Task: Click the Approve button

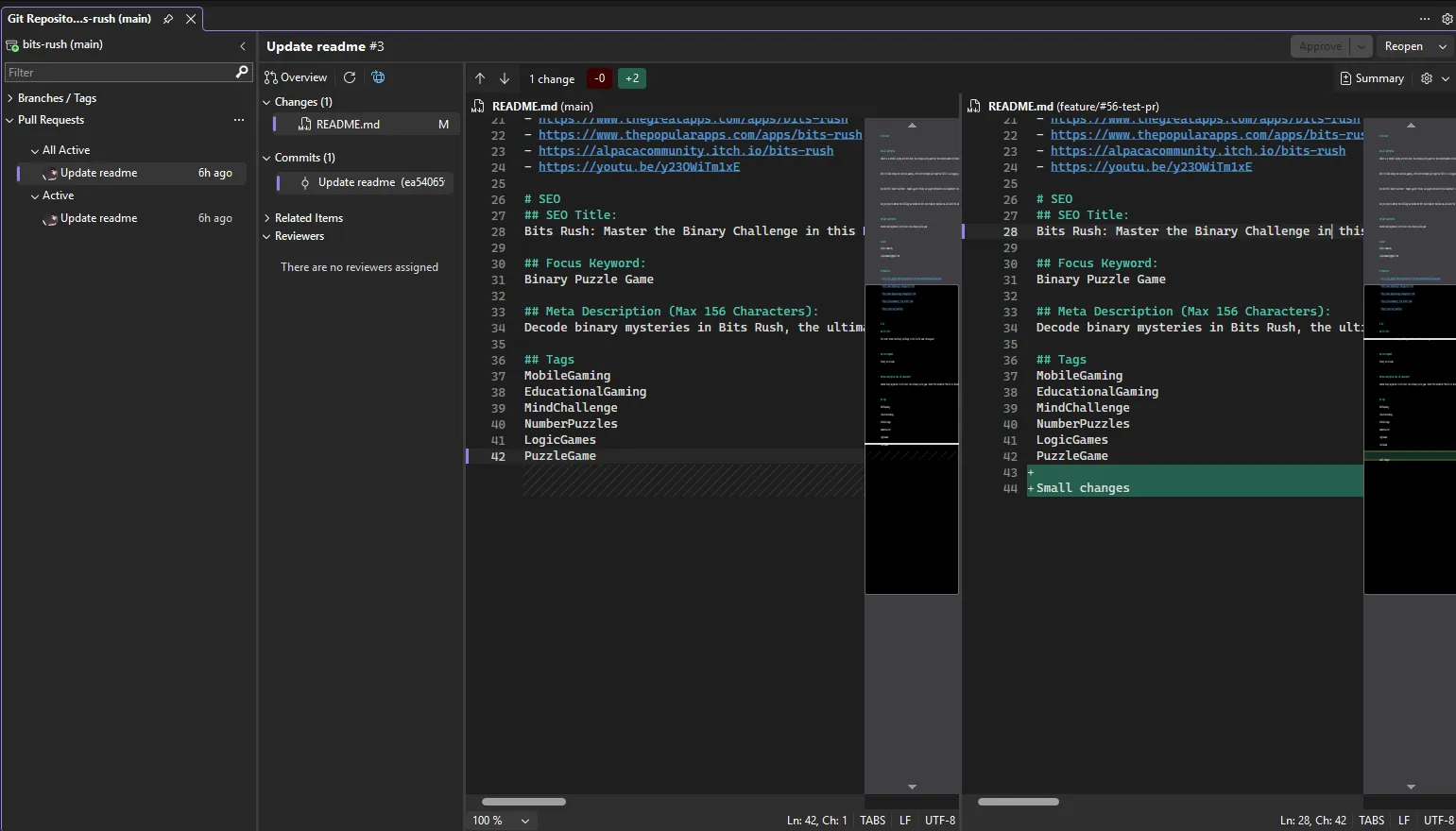Action: tap(1320, 46)
